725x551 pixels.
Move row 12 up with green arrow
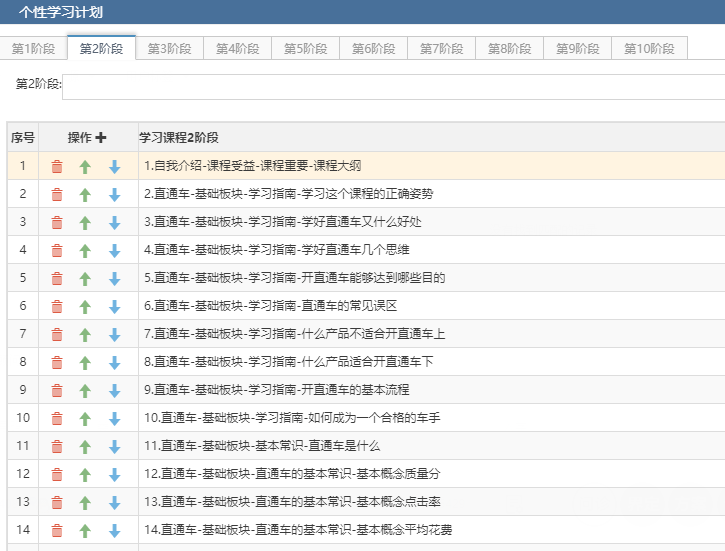[85, 475]
